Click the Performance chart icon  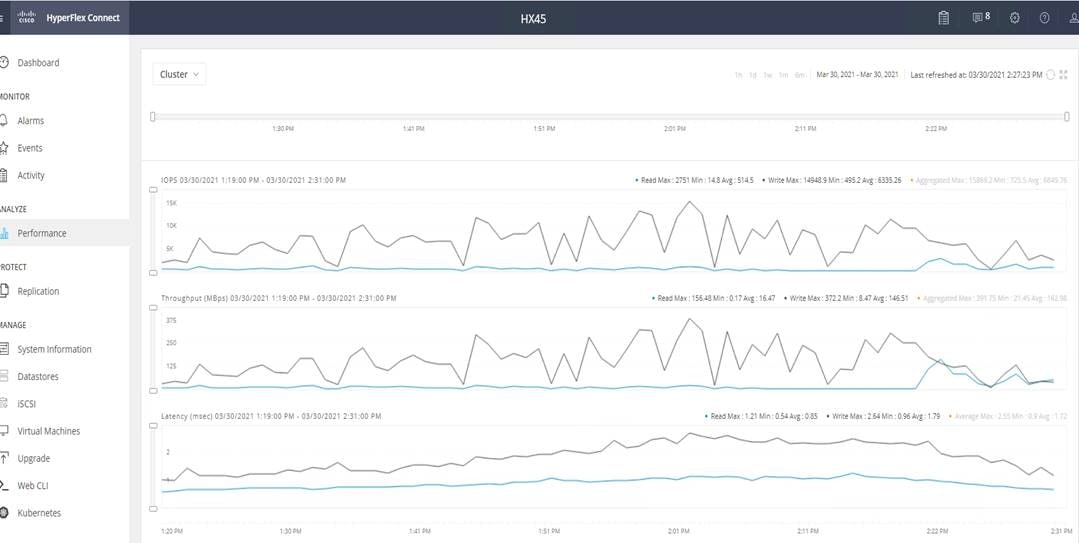click(x=3, y=233)
